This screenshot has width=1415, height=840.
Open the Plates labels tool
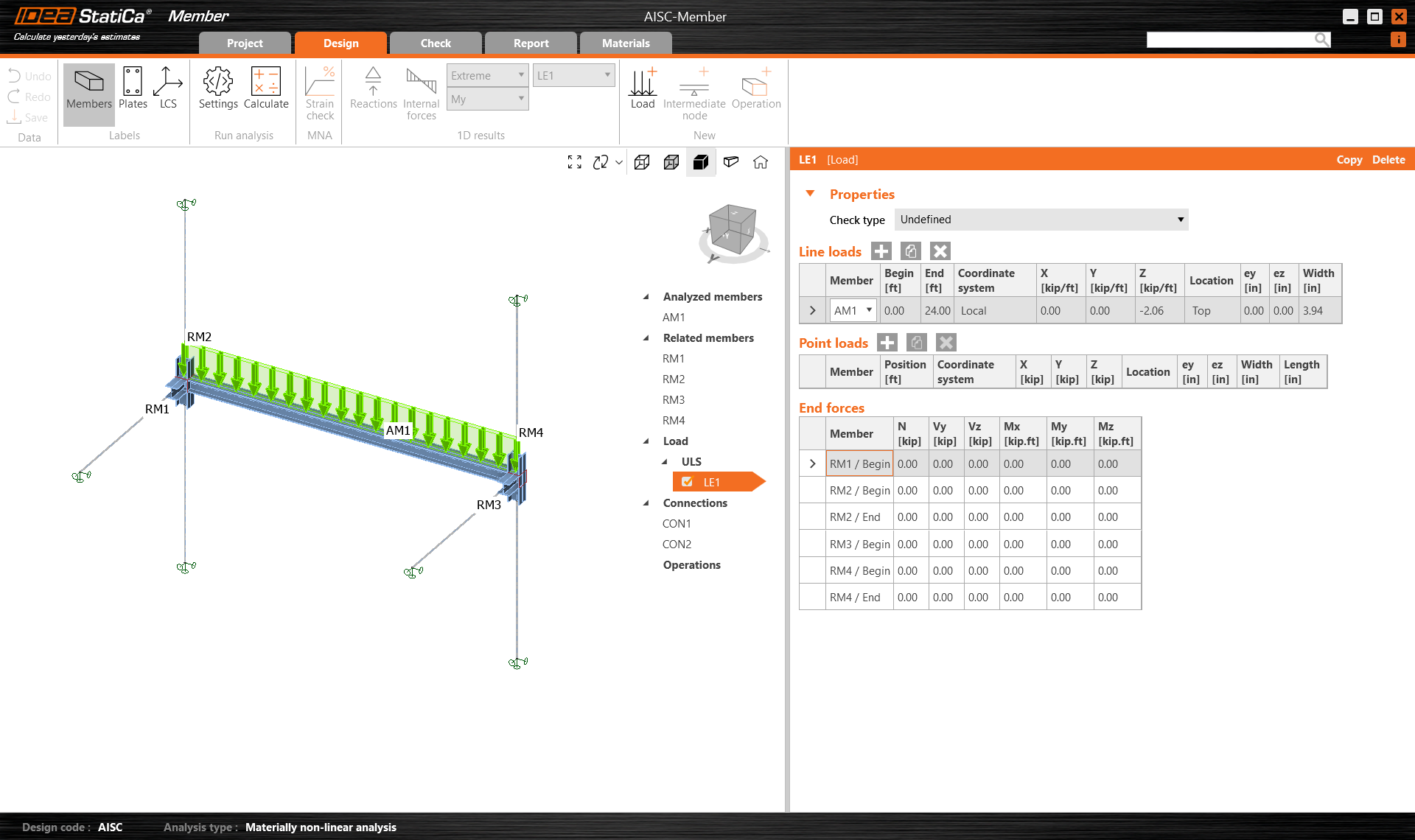coord(133,91)
